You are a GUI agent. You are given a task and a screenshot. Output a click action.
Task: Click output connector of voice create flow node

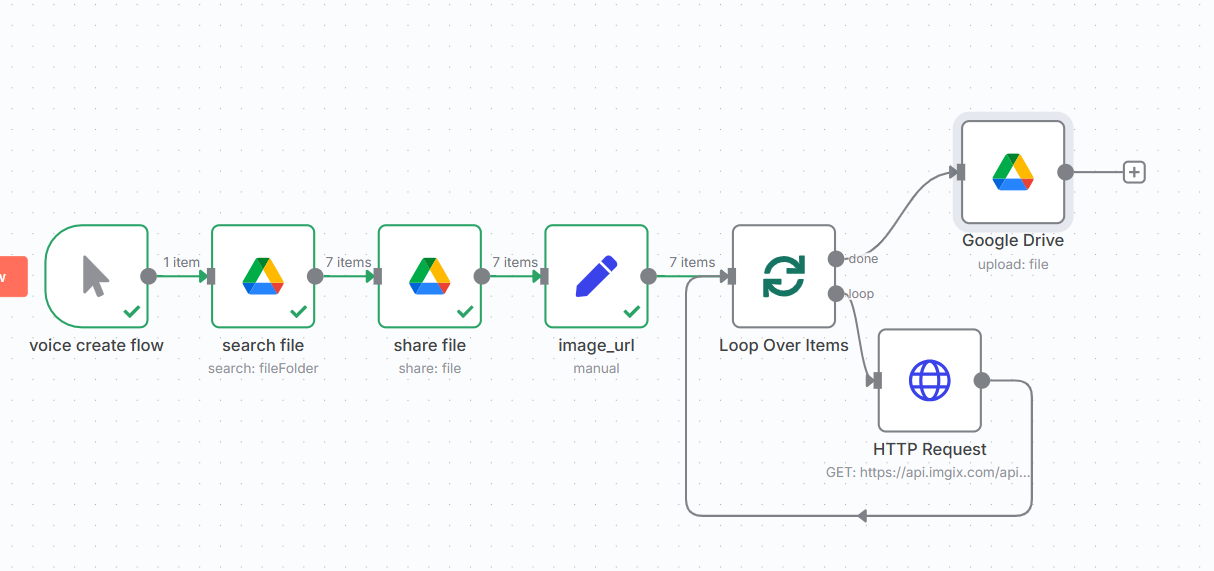[x=149, y=276]
